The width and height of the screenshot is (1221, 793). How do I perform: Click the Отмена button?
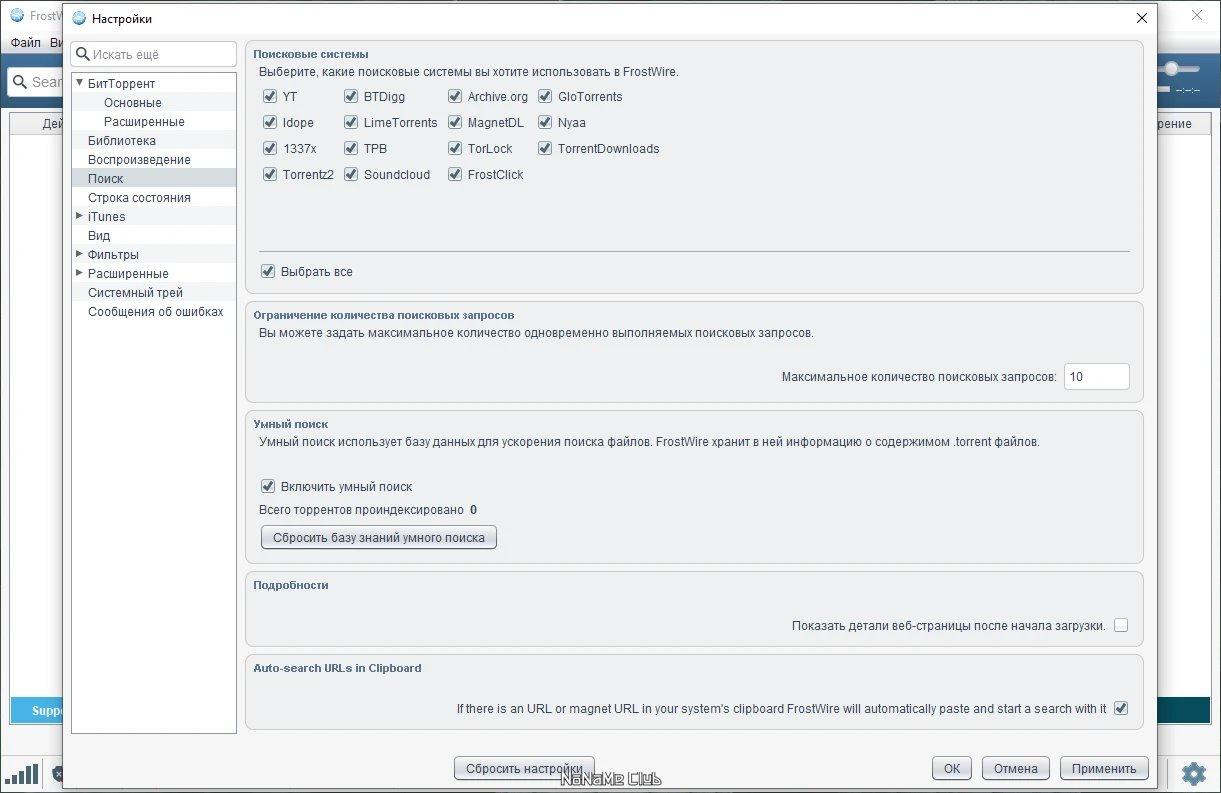tap(1016, 769)
